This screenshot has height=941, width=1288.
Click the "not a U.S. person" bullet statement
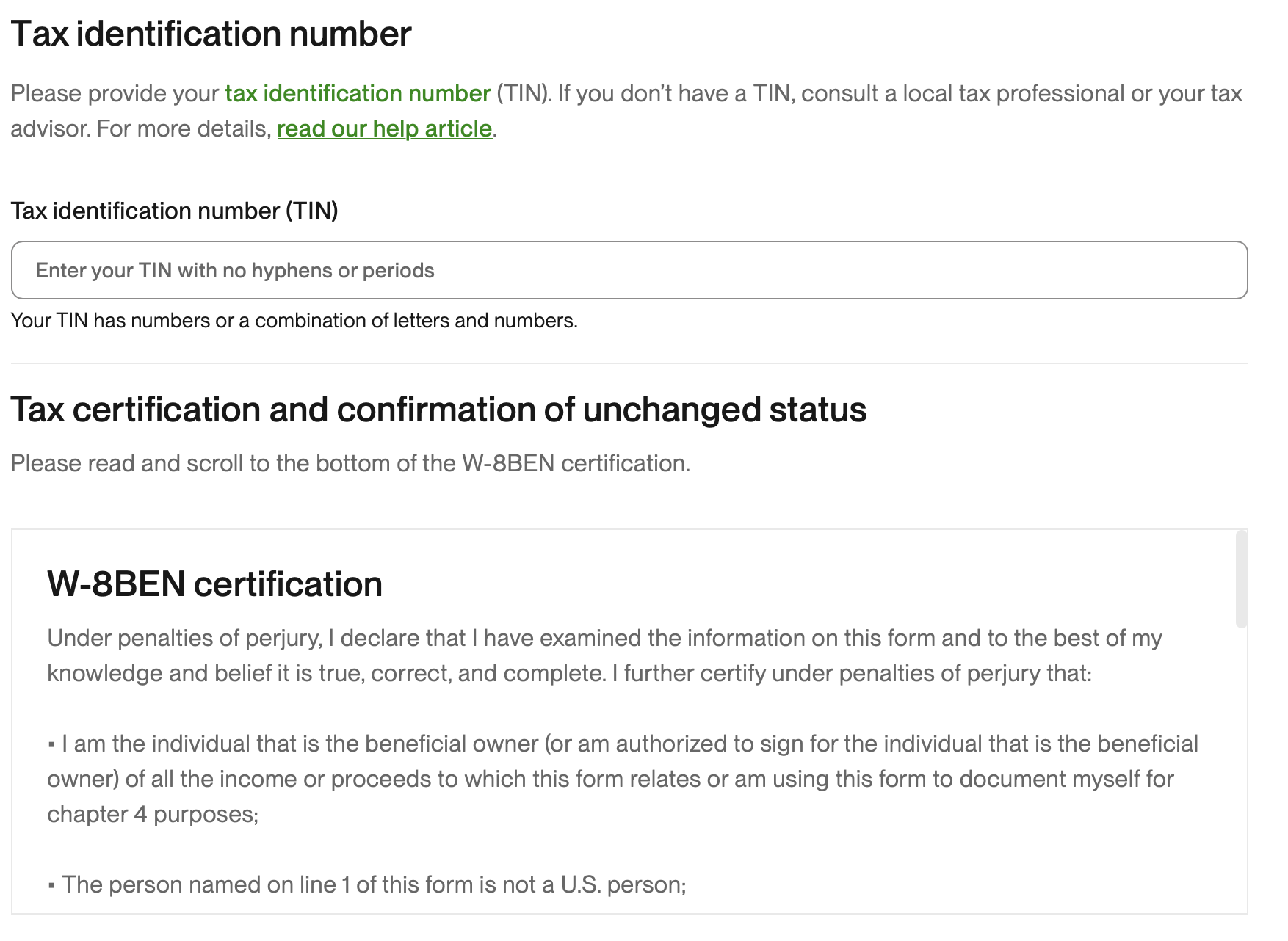click(x=374, y=885)
